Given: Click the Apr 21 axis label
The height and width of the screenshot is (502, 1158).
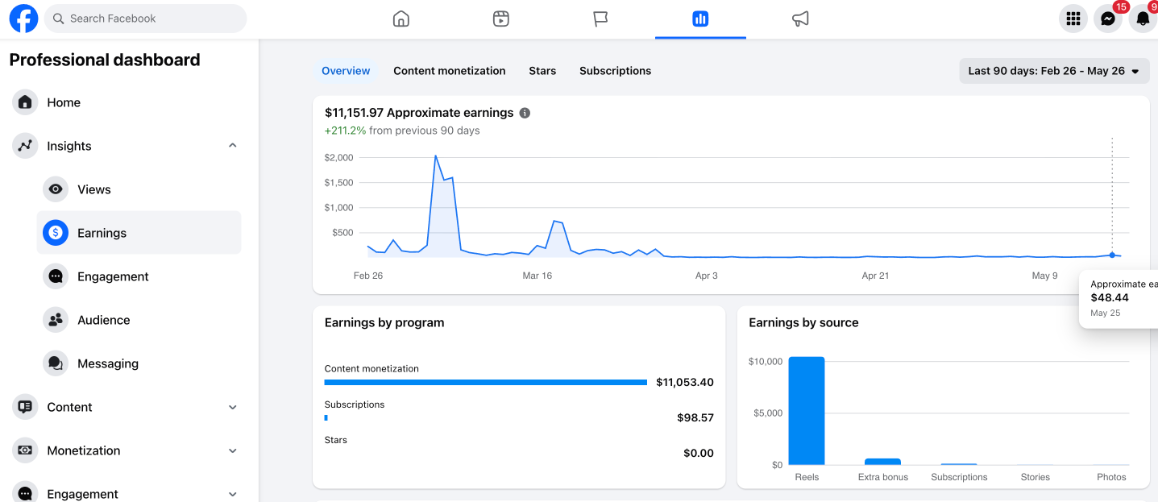Looking at the screenshot, I should tap(874, 275).
